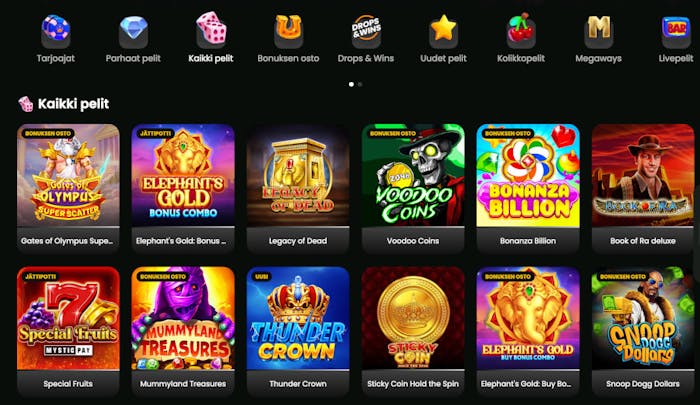Open the Bonuksen osto horseshoe icon
This screenshot has width=700, height=405.
(x=288, y=31)
